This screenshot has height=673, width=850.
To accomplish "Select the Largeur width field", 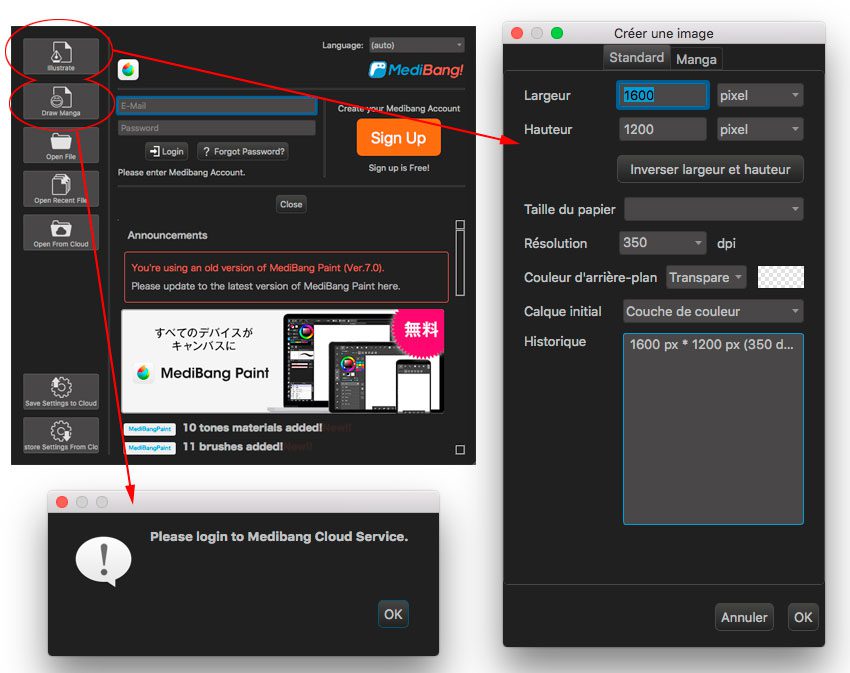I will pyautogui.click(x=662, y=95).
